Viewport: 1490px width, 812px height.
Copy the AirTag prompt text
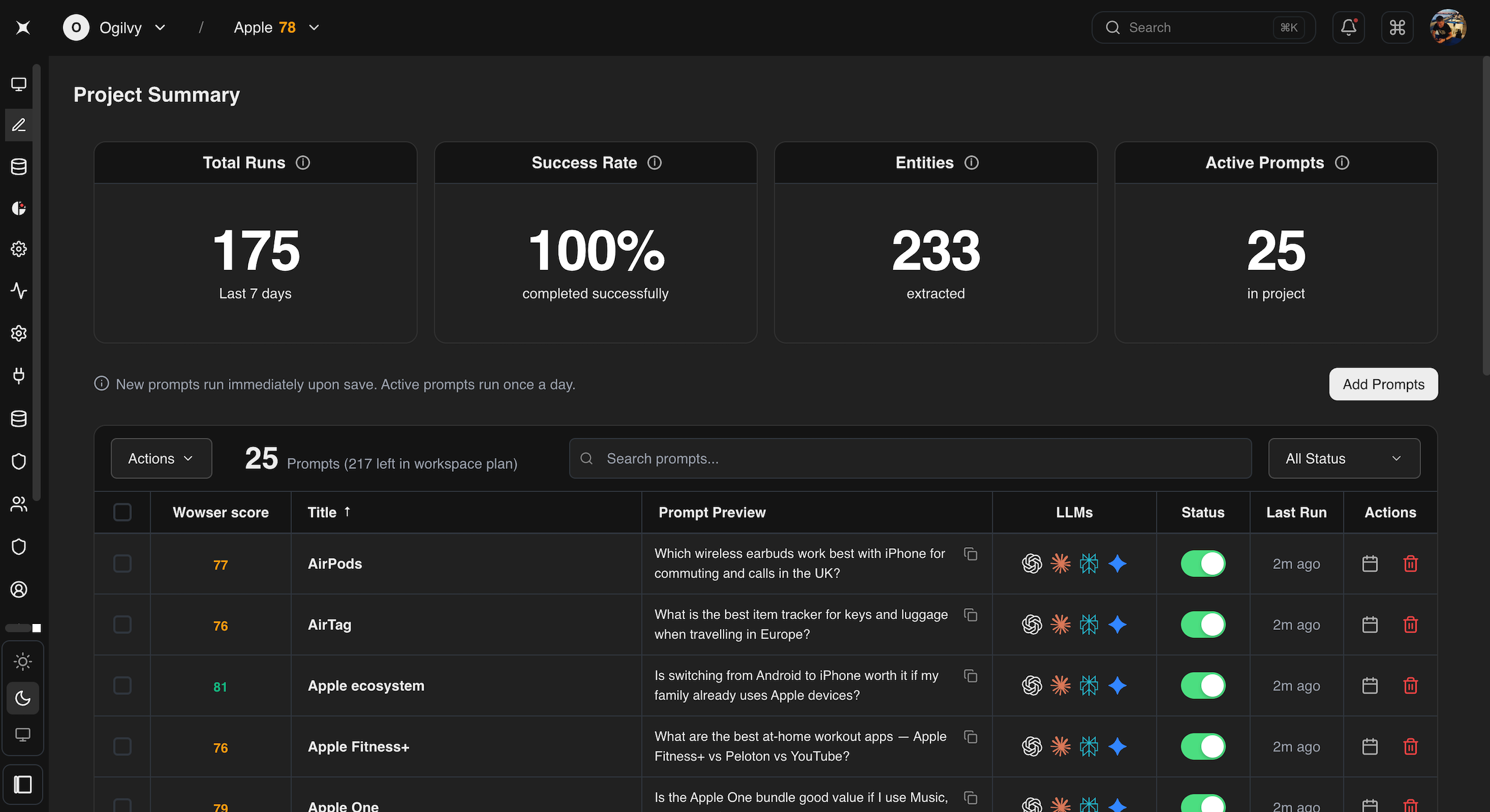tap(970, 615)
